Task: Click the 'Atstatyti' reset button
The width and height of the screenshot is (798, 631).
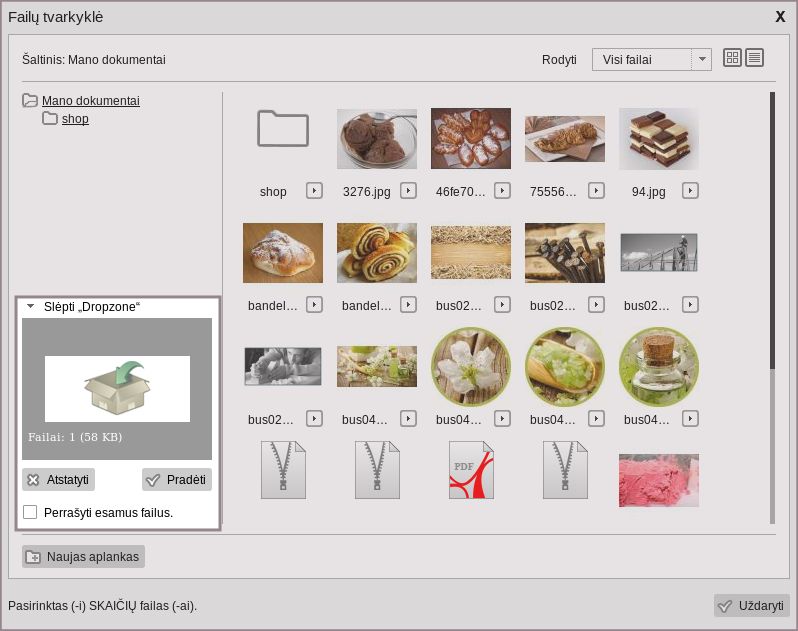Action: click(58, 480)
